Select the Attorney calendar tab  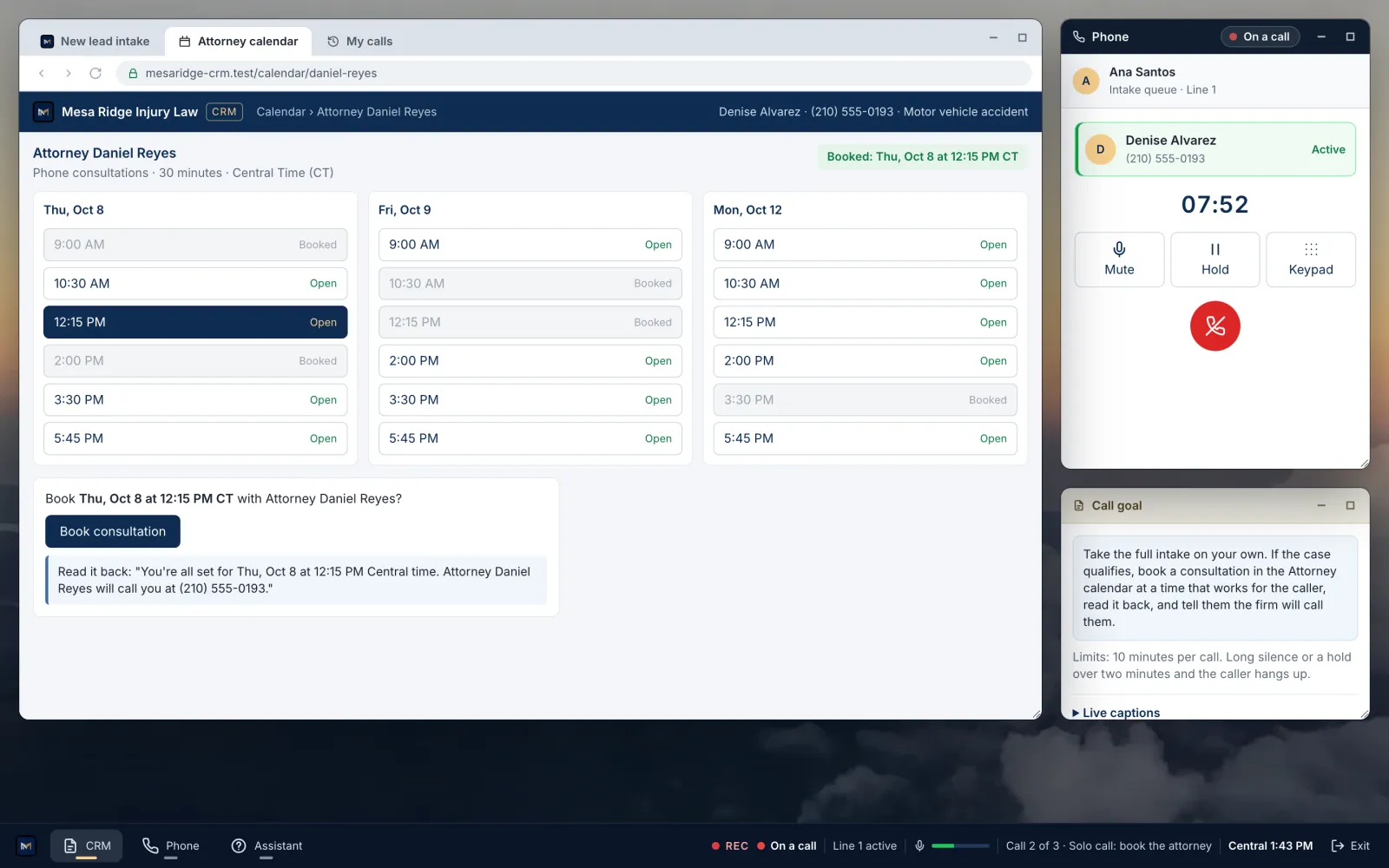238,41
